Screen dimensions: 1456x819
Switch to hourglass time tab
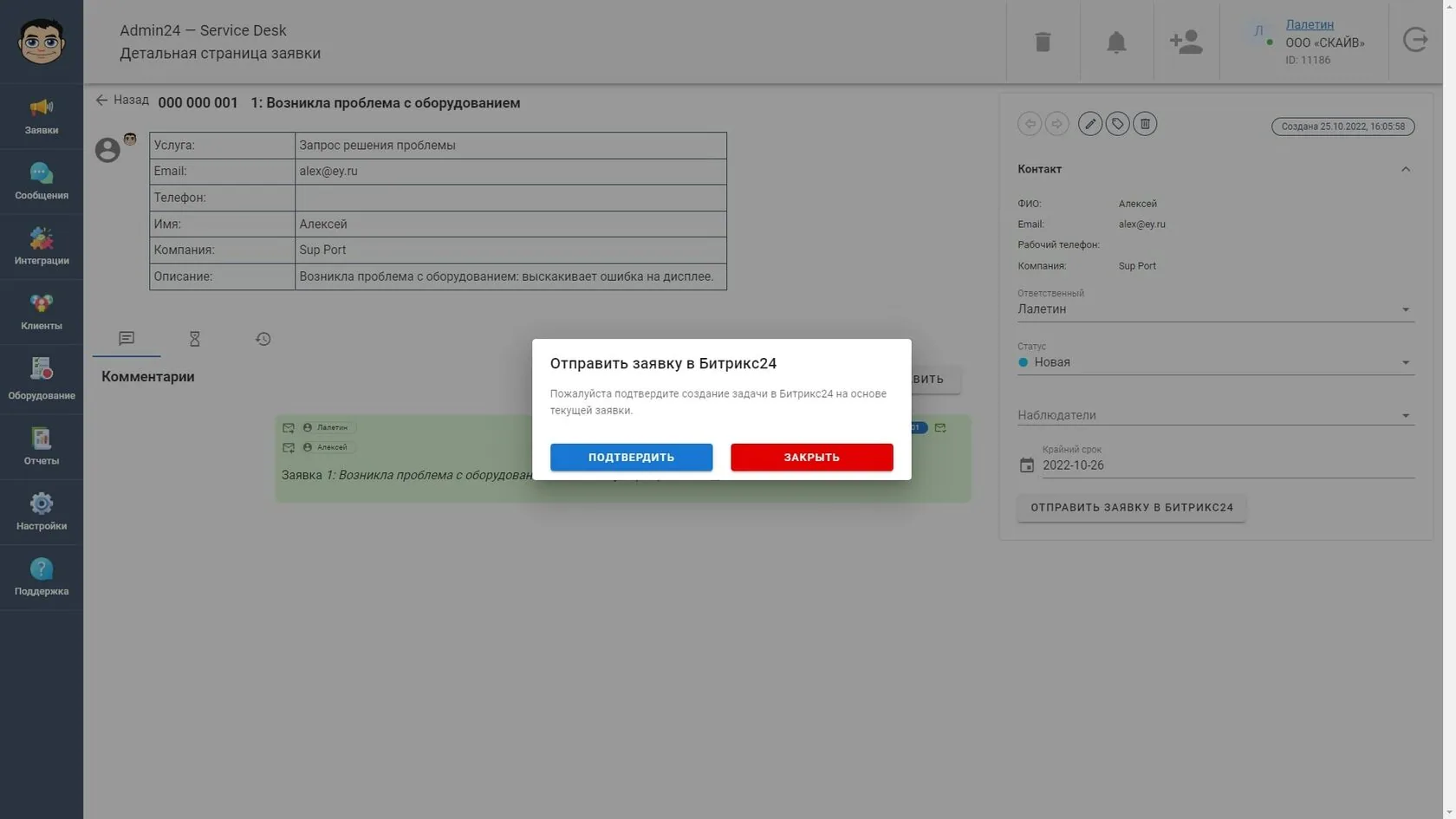(x=195, y=338)
